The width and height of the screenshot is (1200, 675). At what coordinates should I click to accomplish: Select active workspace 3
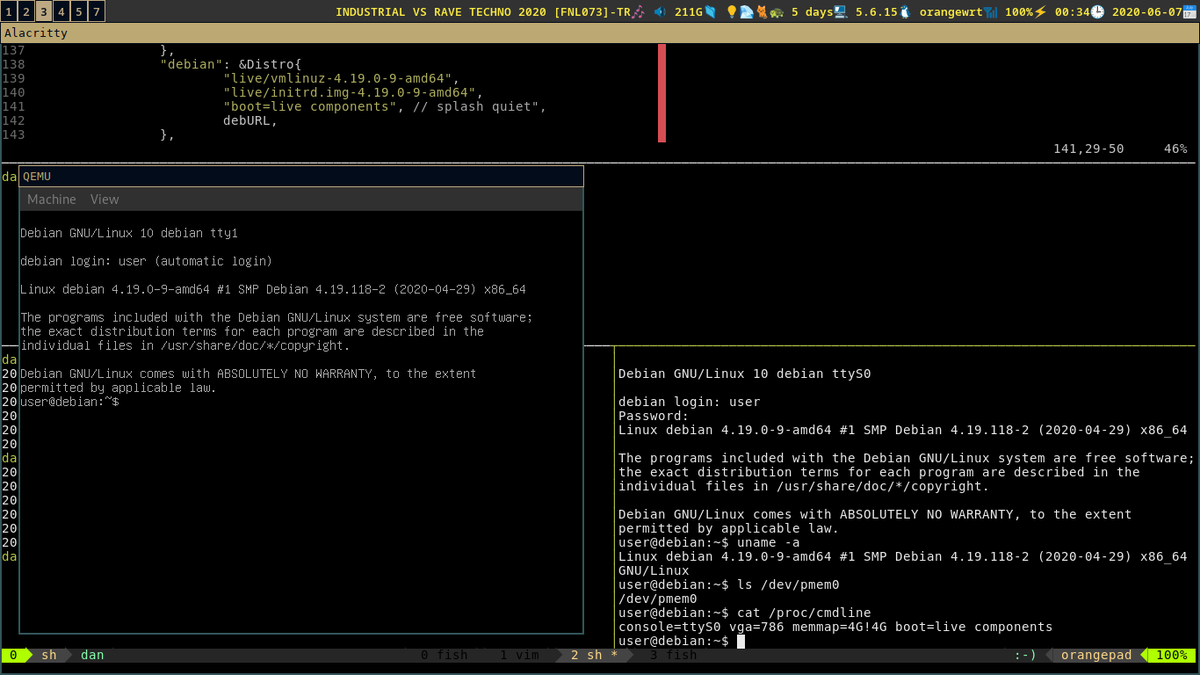44,12
